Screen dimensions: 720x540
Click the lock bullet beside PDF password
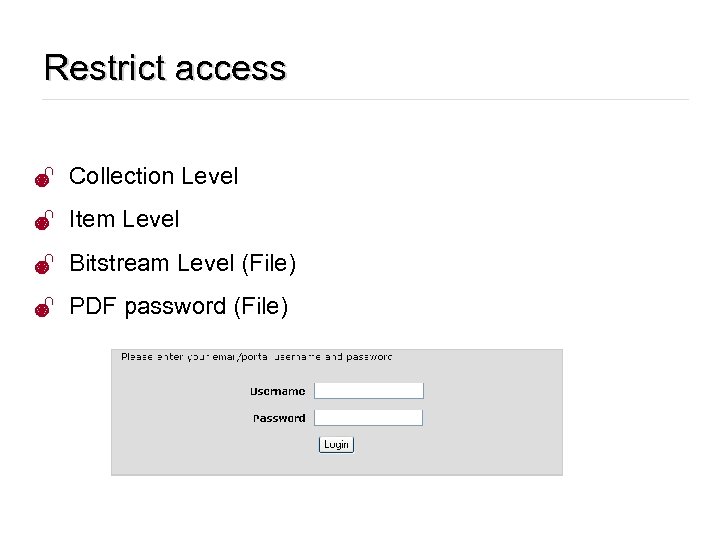(43, 308)
